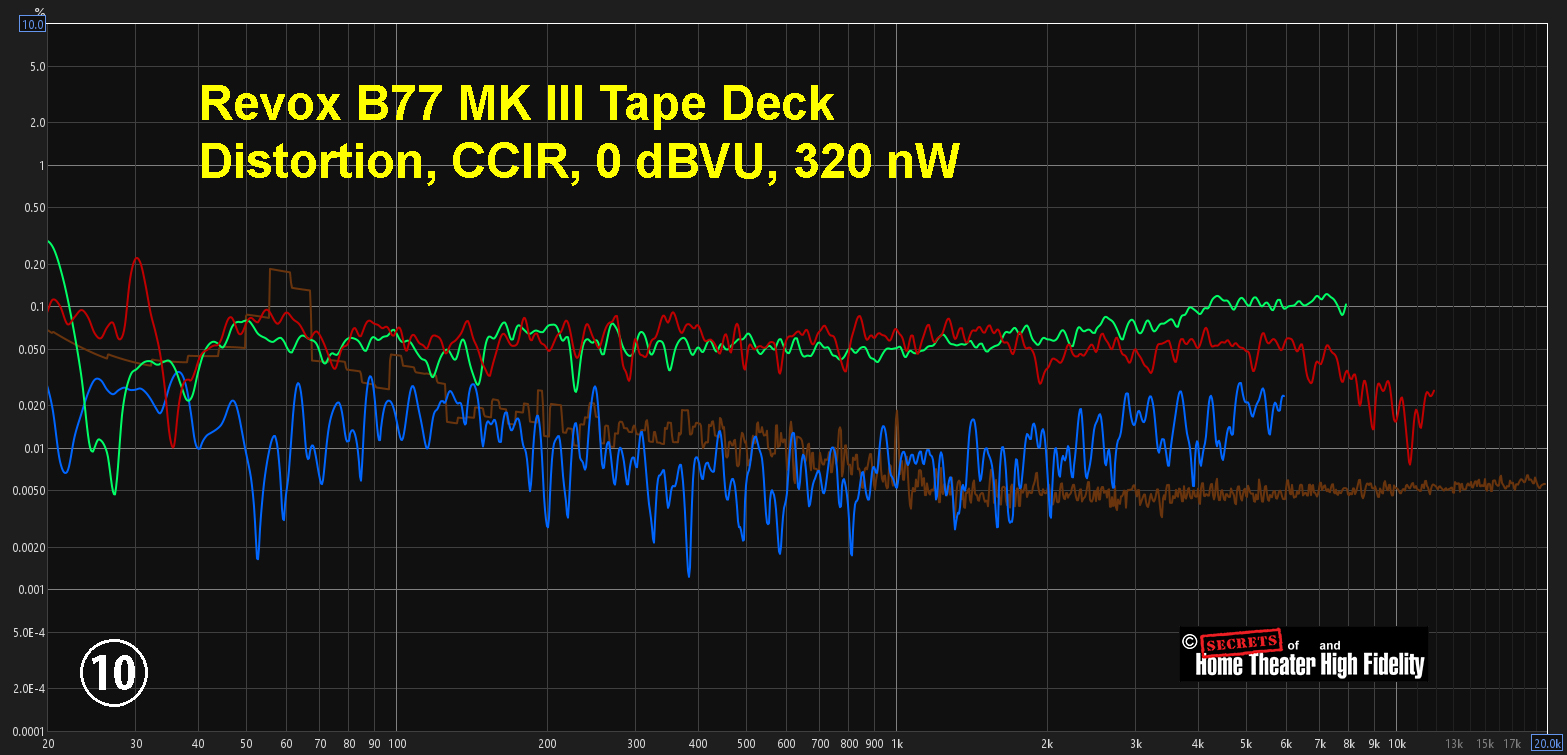Viewport: 1567px width, 755px height.
Task: Click the 1 percent Y-axis label
Action: (x=40, y=165)
